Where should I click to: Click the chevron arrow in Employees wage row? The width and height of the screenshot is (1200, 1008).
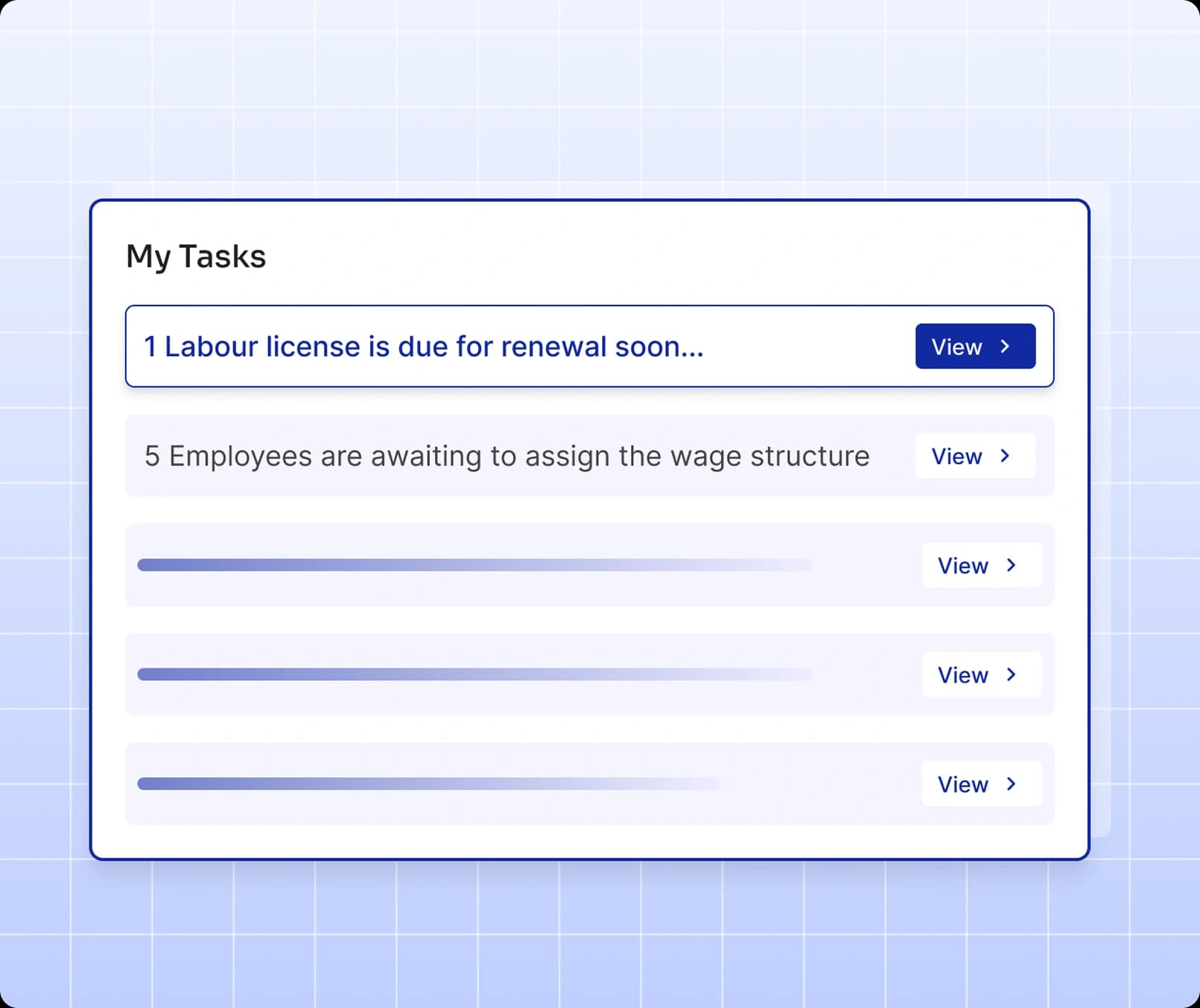click(1005, 456)
